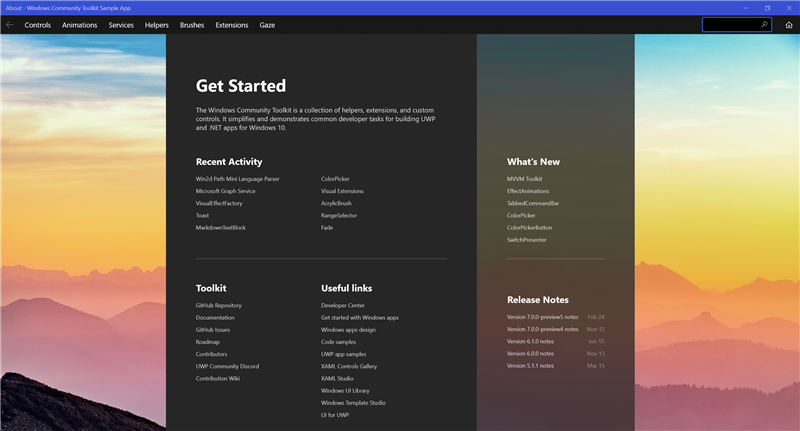
Task: Open the XAML Controls Gallery link
Action: pos(351,366)
